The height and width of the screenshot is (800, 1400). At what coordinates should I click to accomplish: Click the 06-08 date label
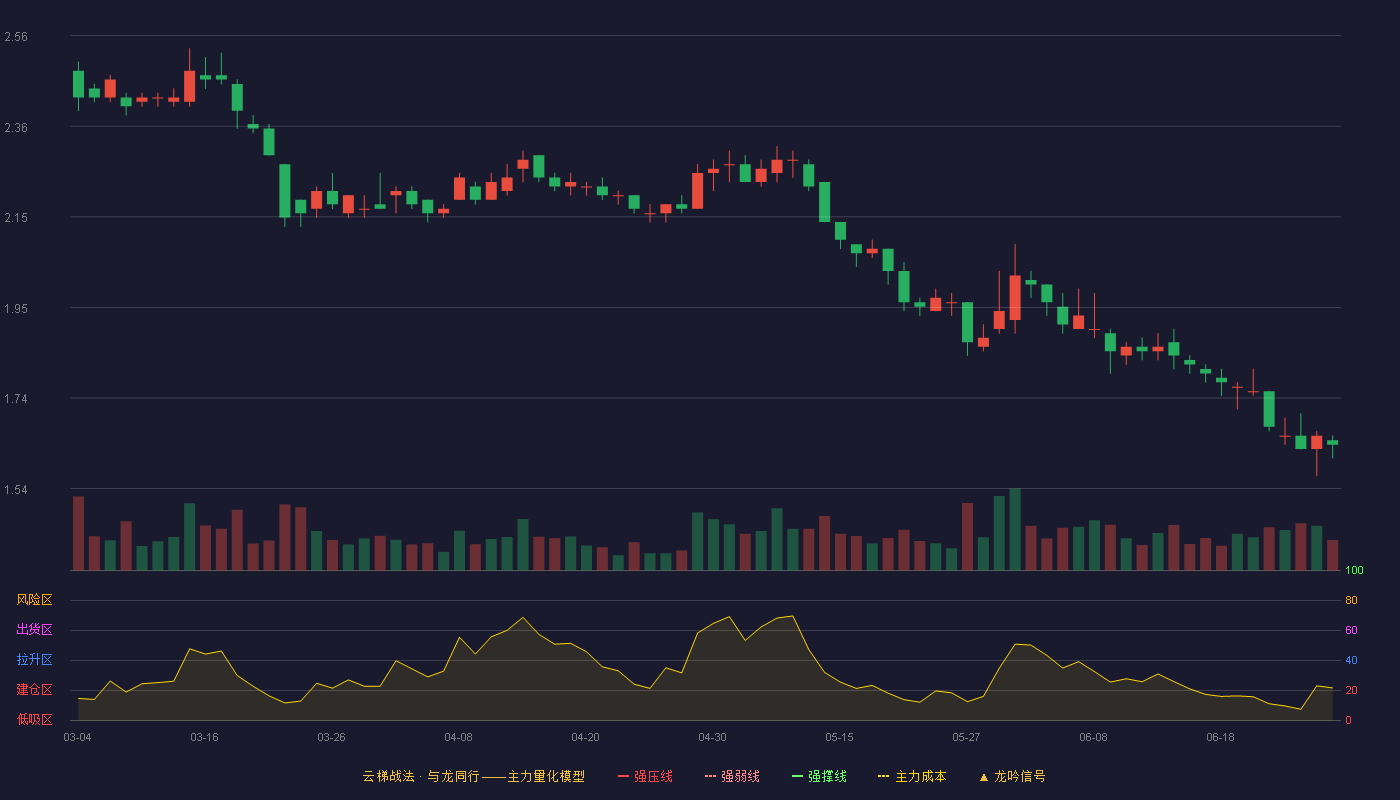coord(1093,737)
